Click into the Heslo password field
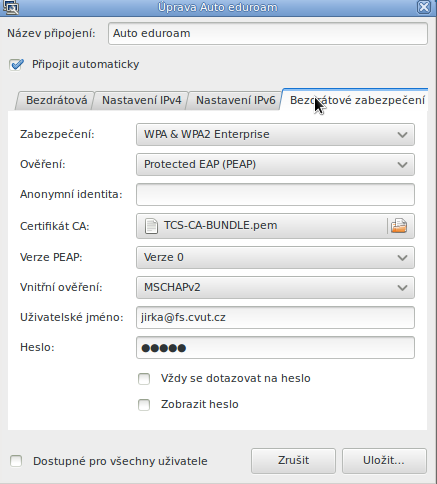 (x=275, y=348)
